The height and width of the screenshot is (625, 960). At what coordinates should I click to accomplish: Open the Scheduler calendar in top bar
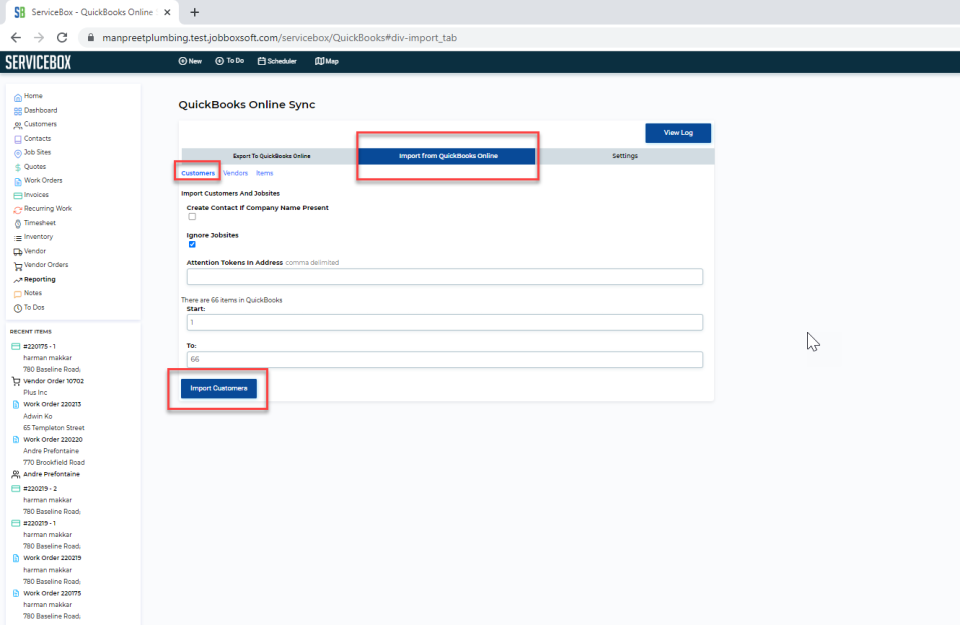(x=277, y=61)
